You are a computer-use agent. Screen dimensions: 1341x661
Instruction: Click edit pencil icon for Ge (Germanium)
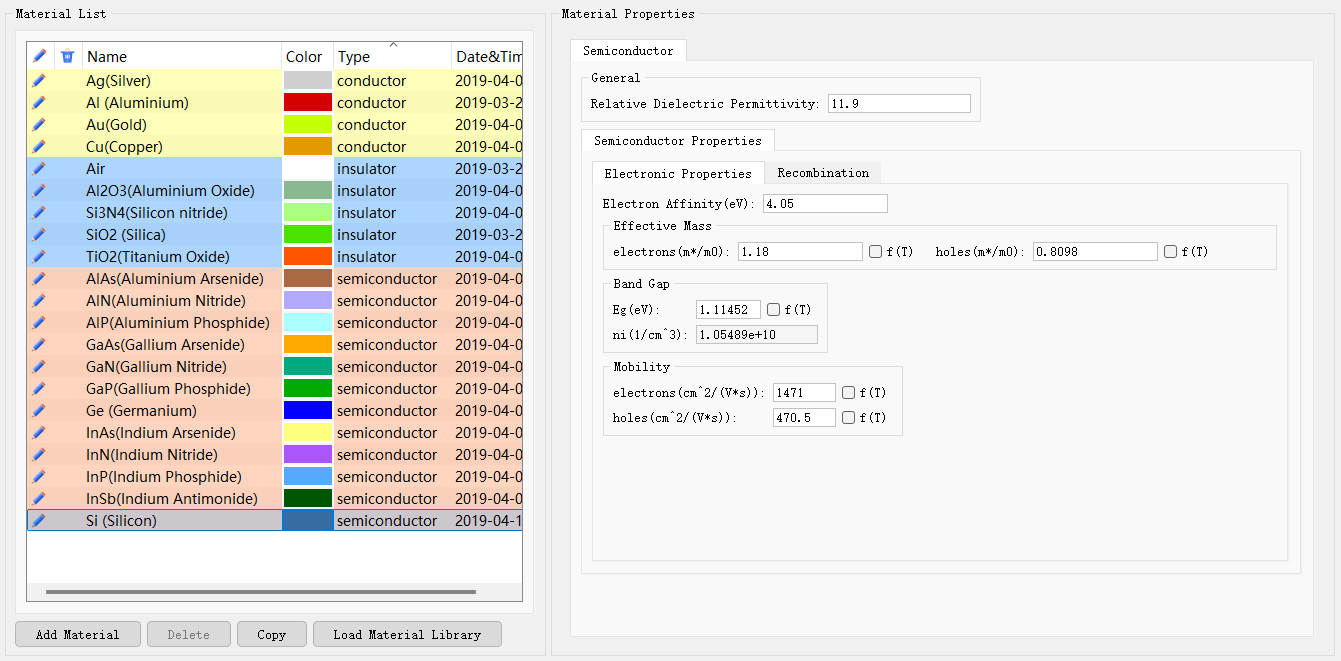click(39, 410)
